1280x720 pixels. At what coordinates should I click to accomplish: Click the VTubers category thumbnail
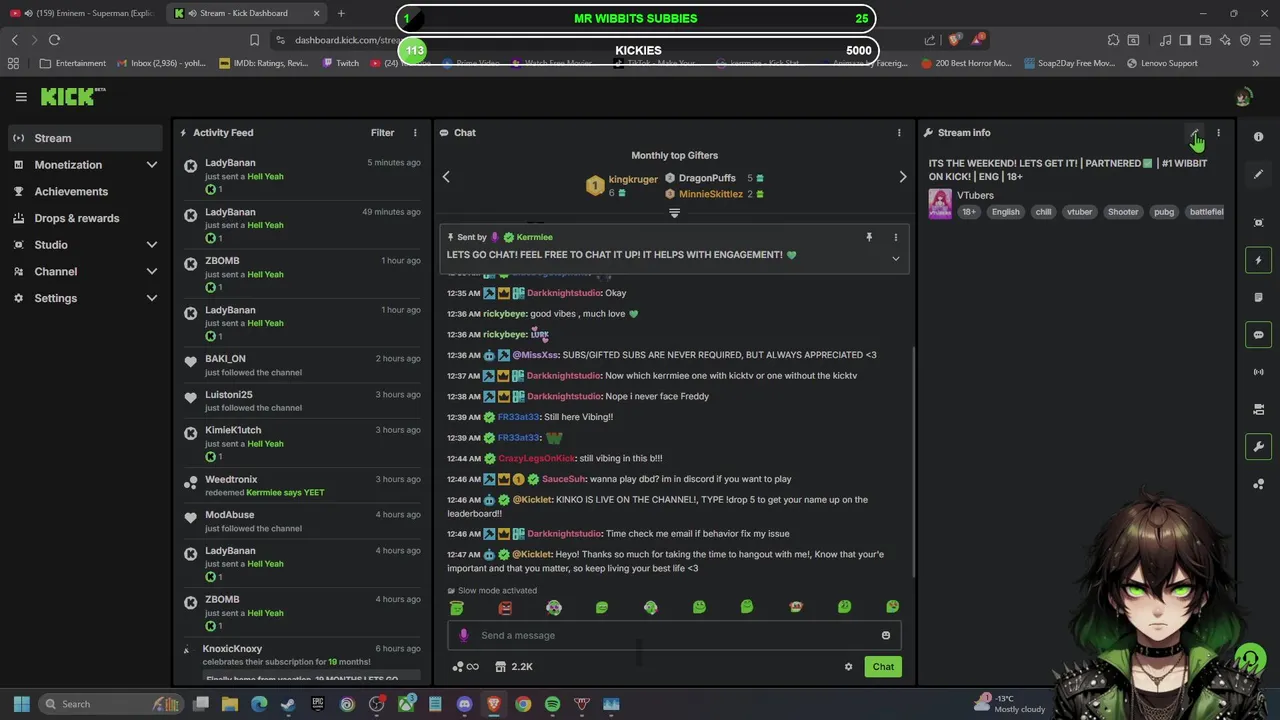pyautogui.click(x=940, y=204)
